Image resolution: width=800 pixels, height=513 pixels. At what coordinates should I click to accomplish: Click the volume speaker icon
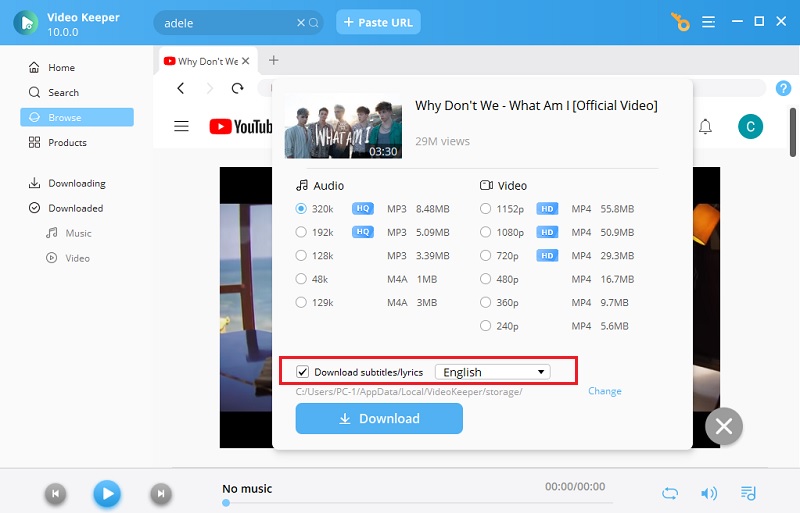pyautogui.click(x=709, y=493)
